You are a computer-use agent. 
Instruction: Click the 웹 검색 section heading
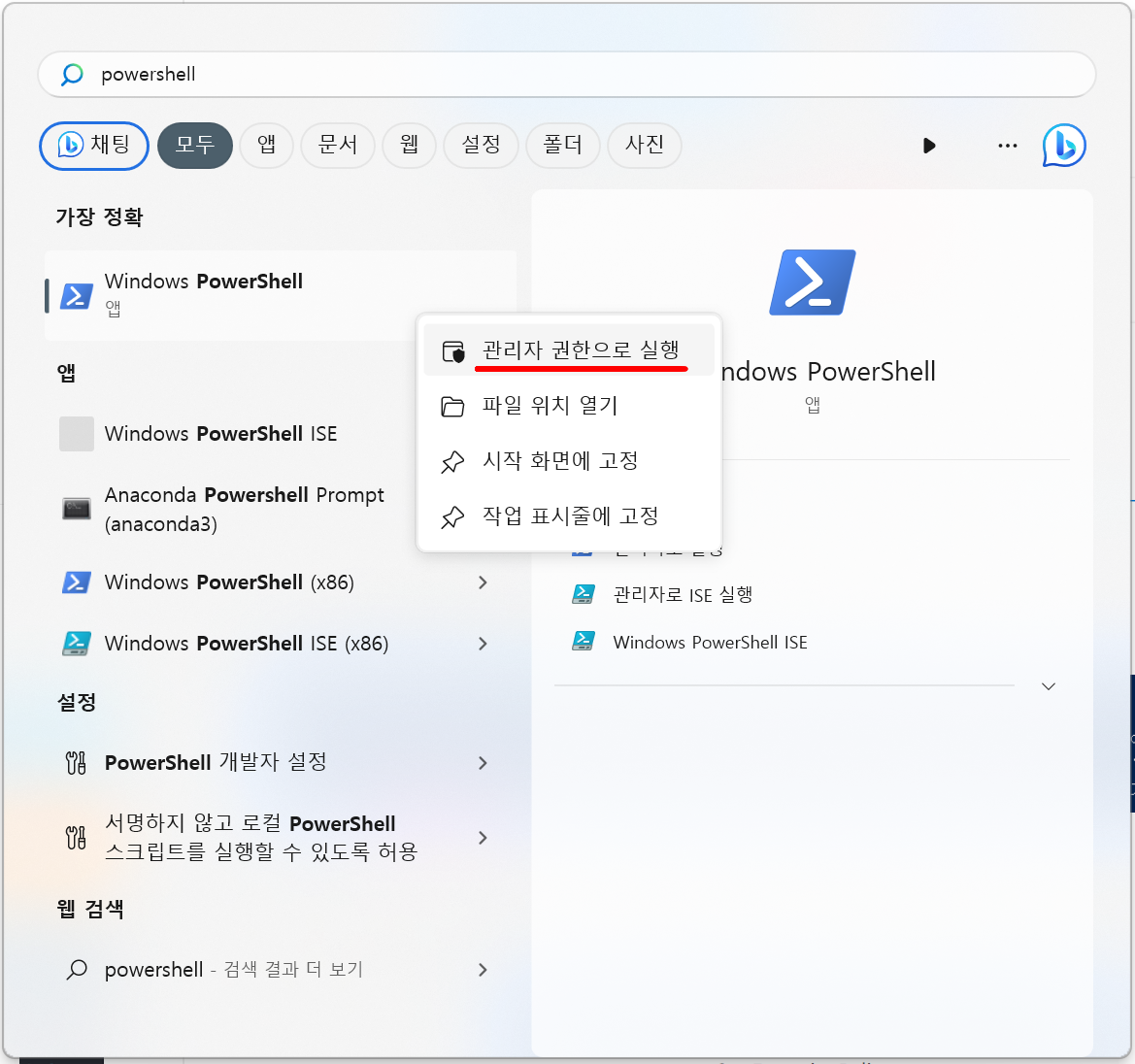click(90, 909)
